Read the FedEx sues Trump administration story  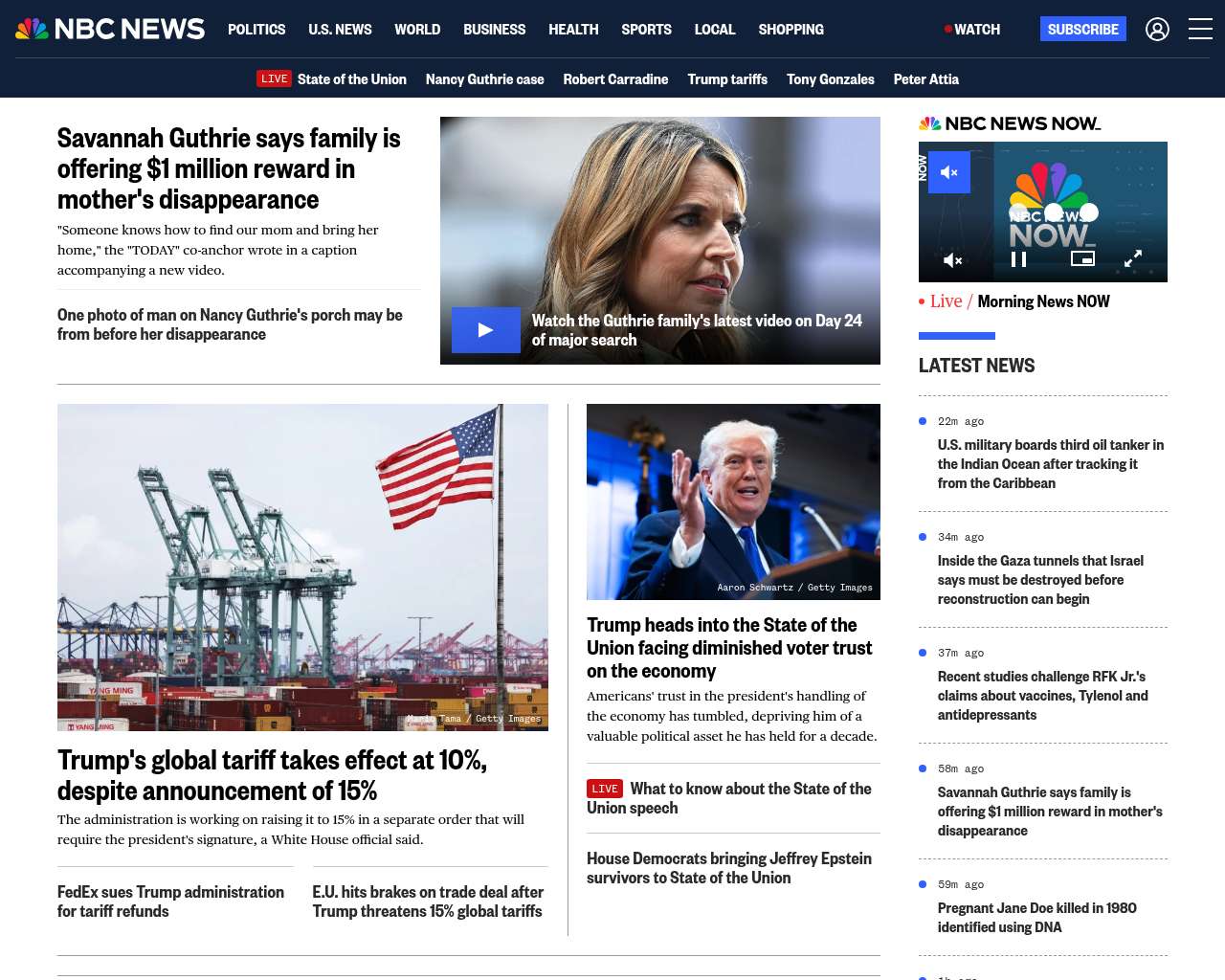click(x=170, y=902)
